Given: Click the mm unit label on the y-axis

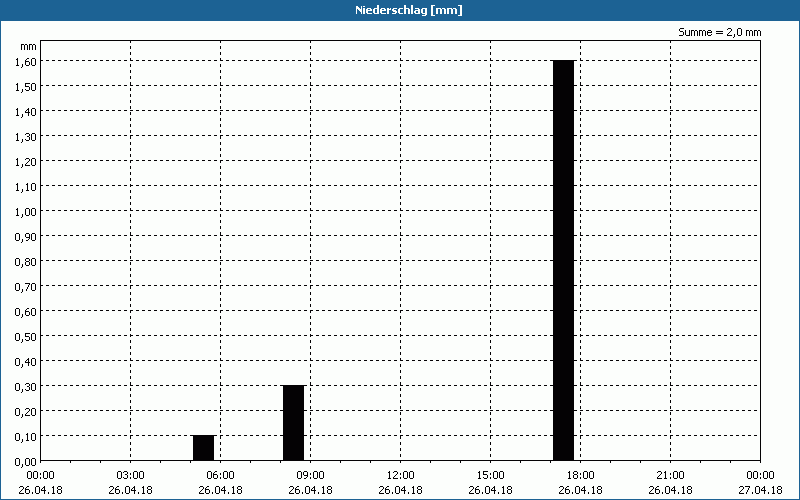Looking at the screenshot, I should tap(28, 46).
